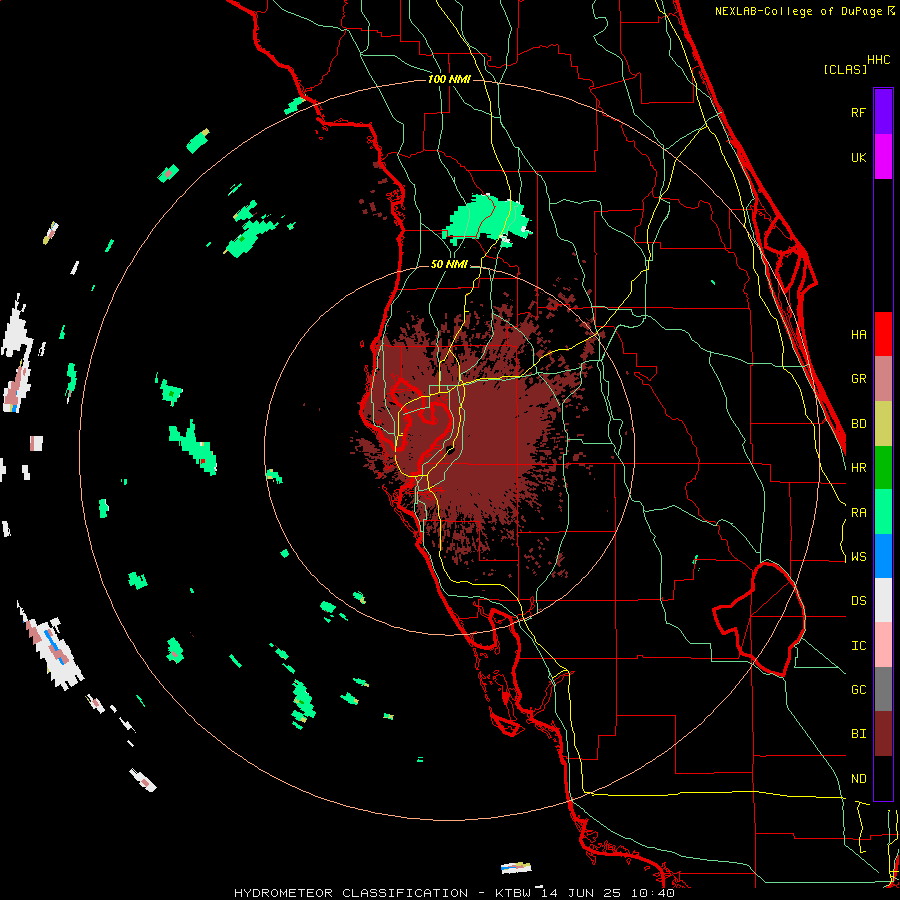Screen dimensions: 900x900
Task: Click the HR legend label
Action: click(x=858, y=468)
